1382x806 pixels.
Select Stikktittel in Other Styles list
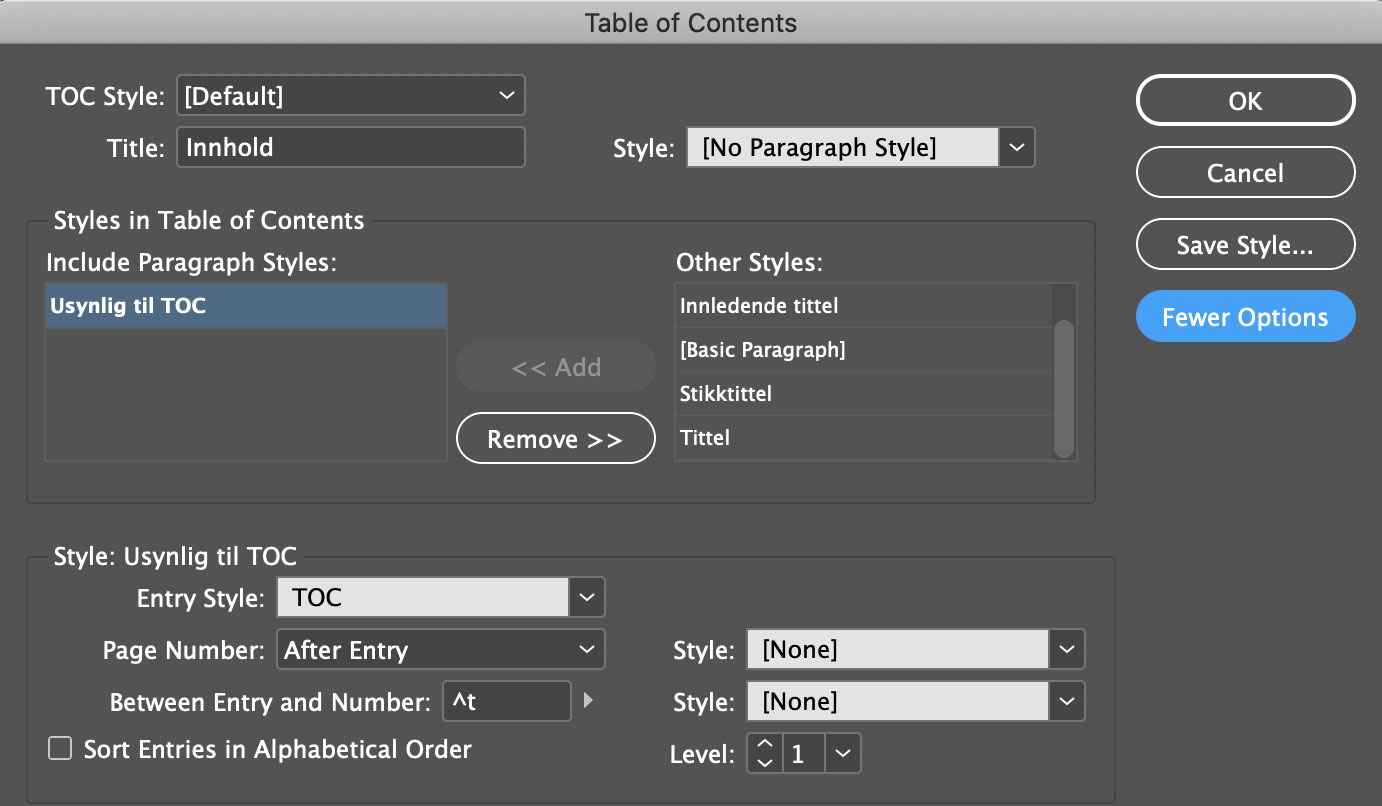(864, 394)
